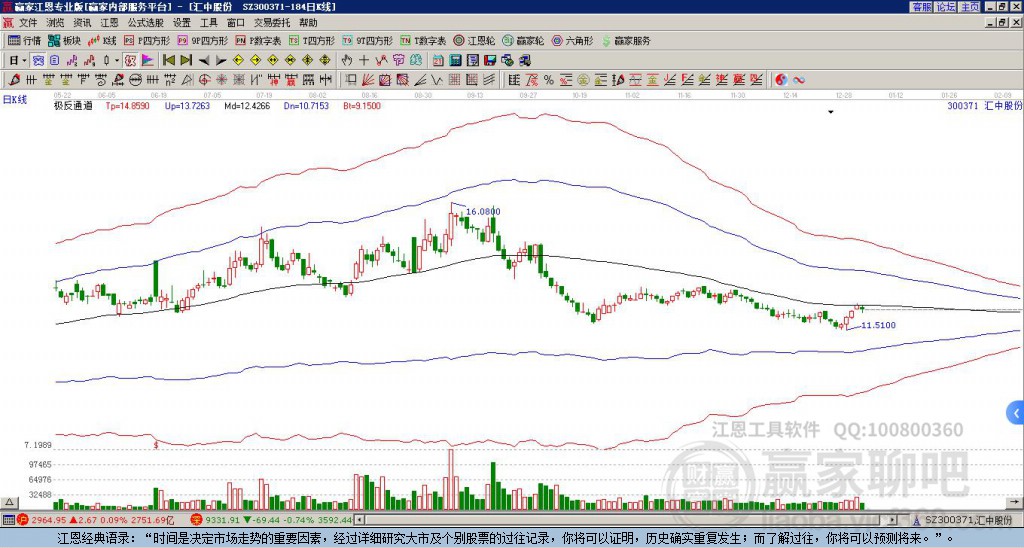Open the calculator icon
This screenshot has width=1024, height=548.
coord(455,61)
